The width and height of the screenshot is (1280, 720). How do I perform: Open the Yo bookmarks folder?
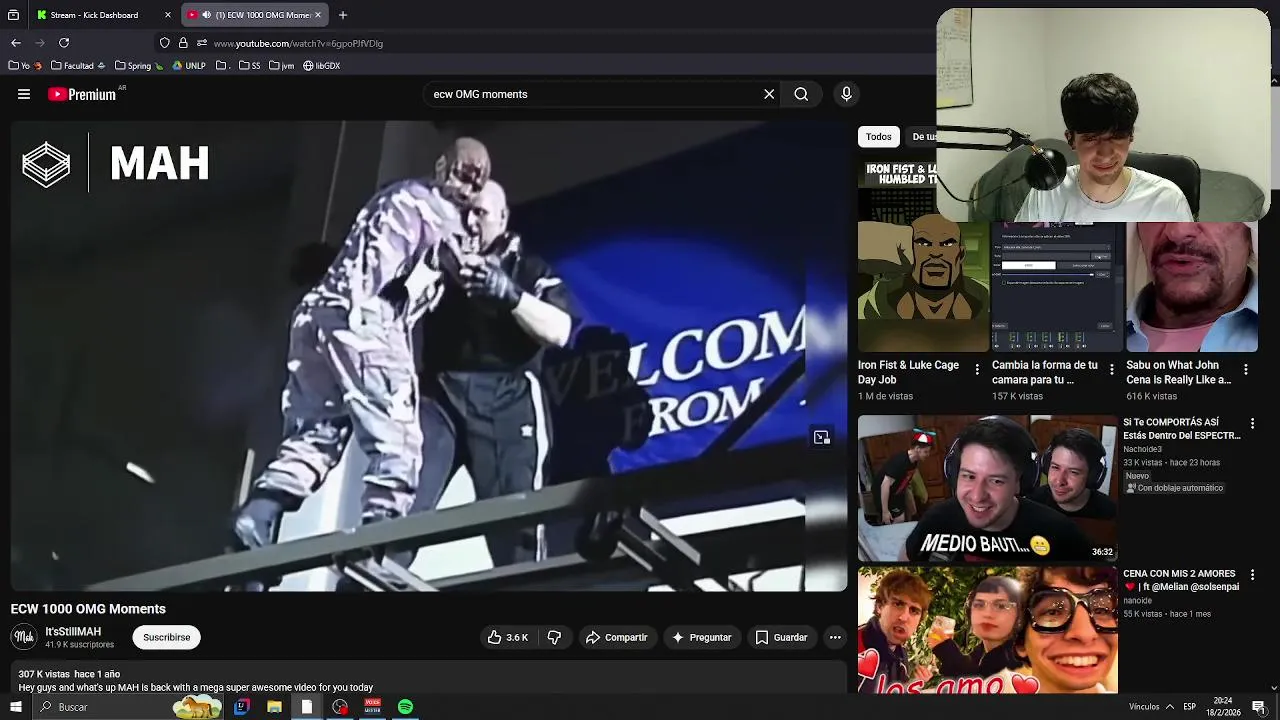point(25,66)
